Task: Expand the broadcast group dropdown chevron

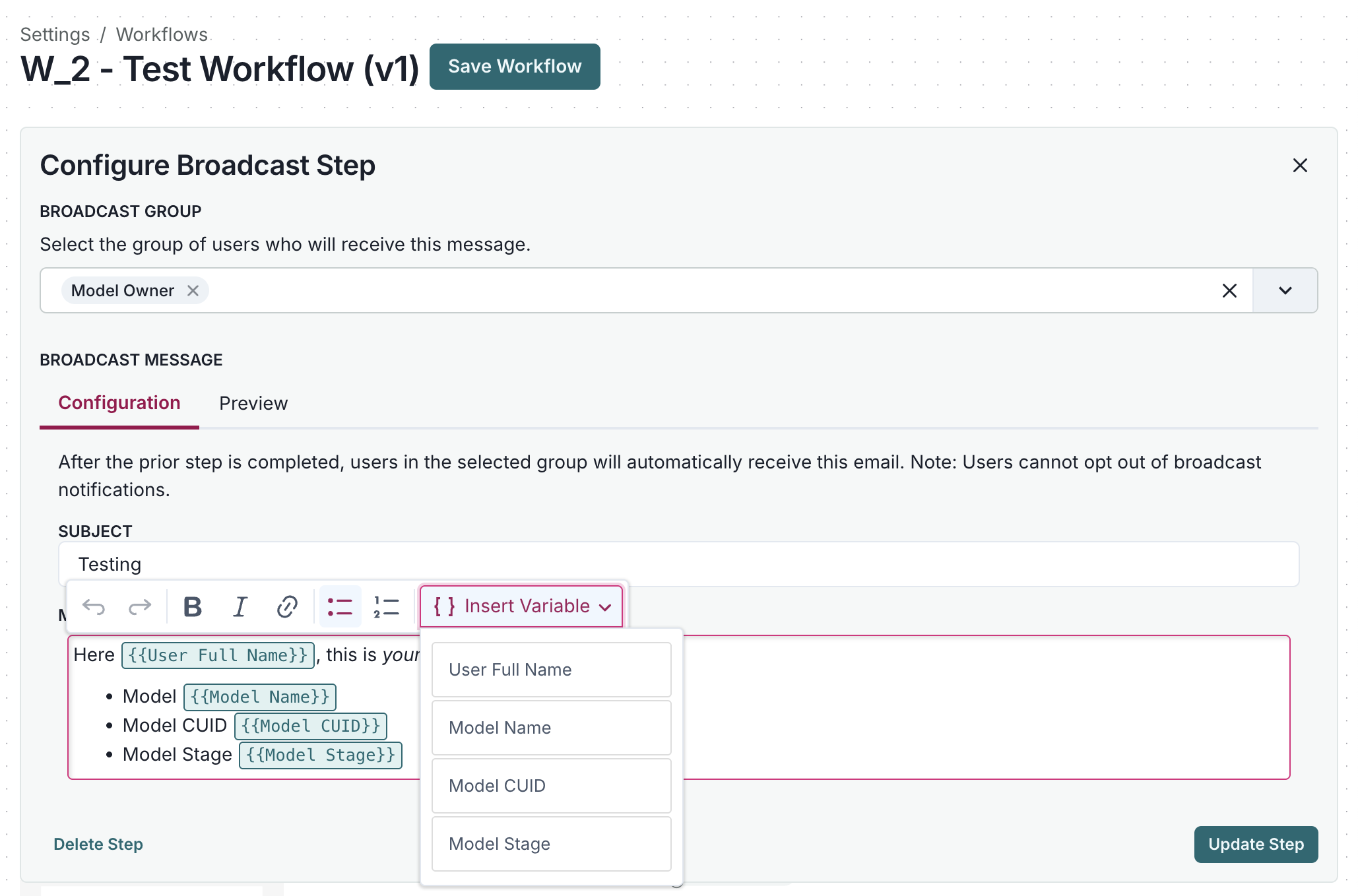Action: (1285, 290)
